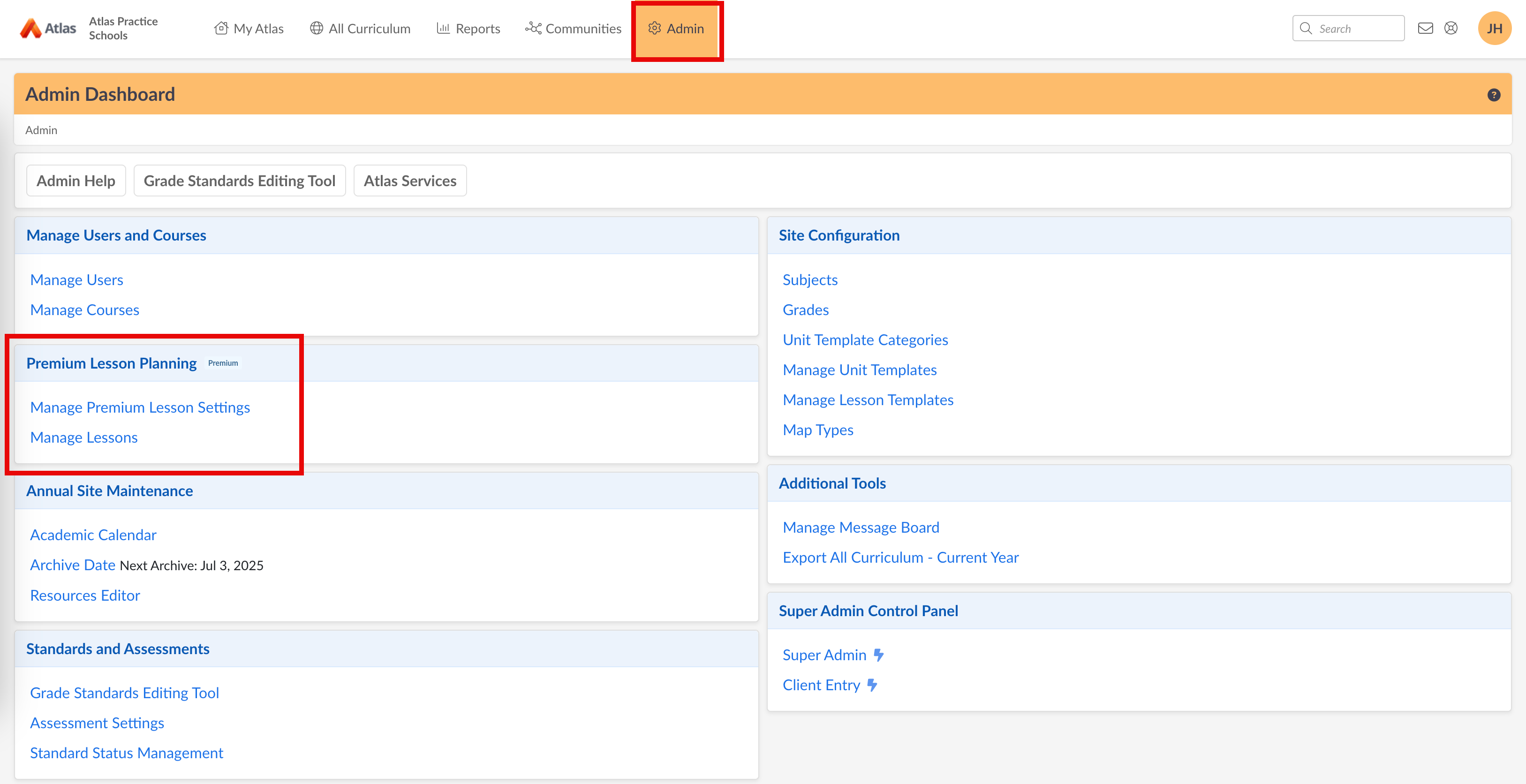
Task: Click the Additional Tools heading
Action: [832, 484]
